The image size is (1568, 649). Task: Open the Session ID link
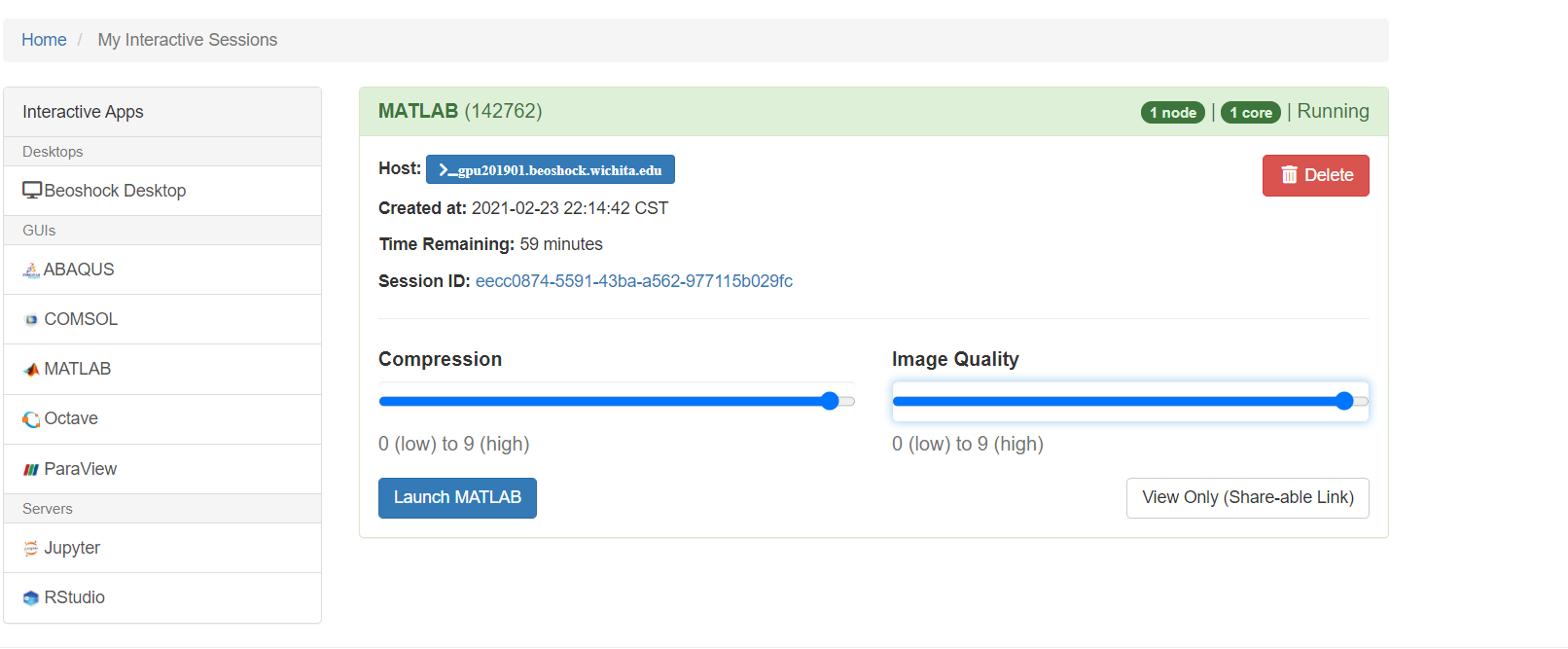(634, 281)
